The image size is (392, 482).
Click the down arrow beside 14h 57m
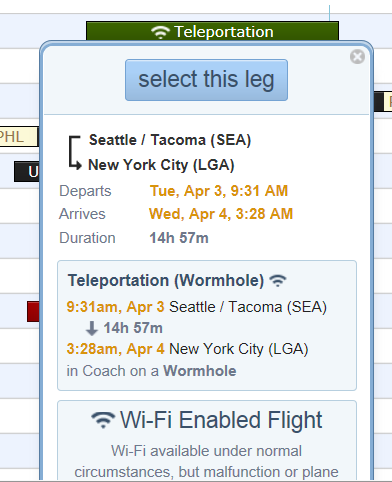(92, 328)
